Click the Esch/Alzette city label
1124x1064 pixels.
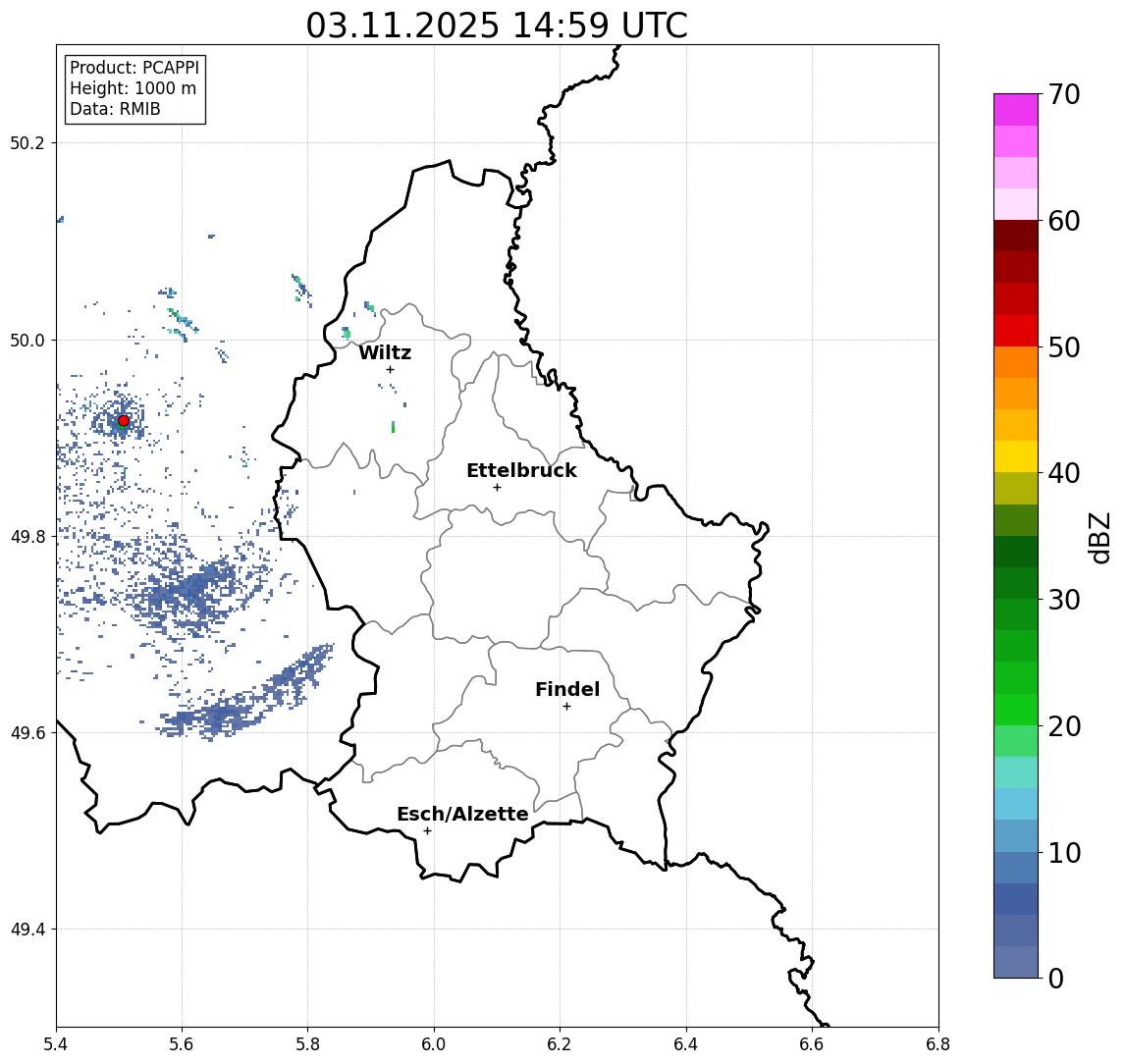(x=462, y=814)
